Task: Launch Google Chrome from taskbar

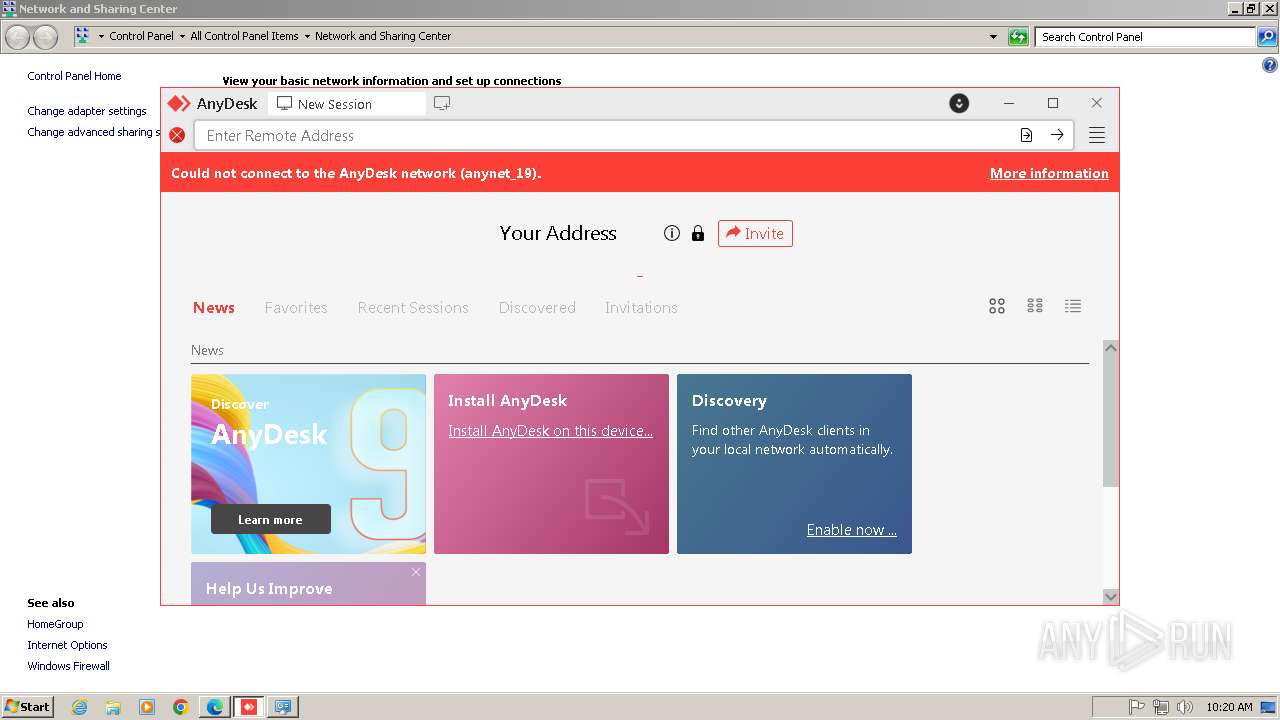Action: tap(181, 707)
